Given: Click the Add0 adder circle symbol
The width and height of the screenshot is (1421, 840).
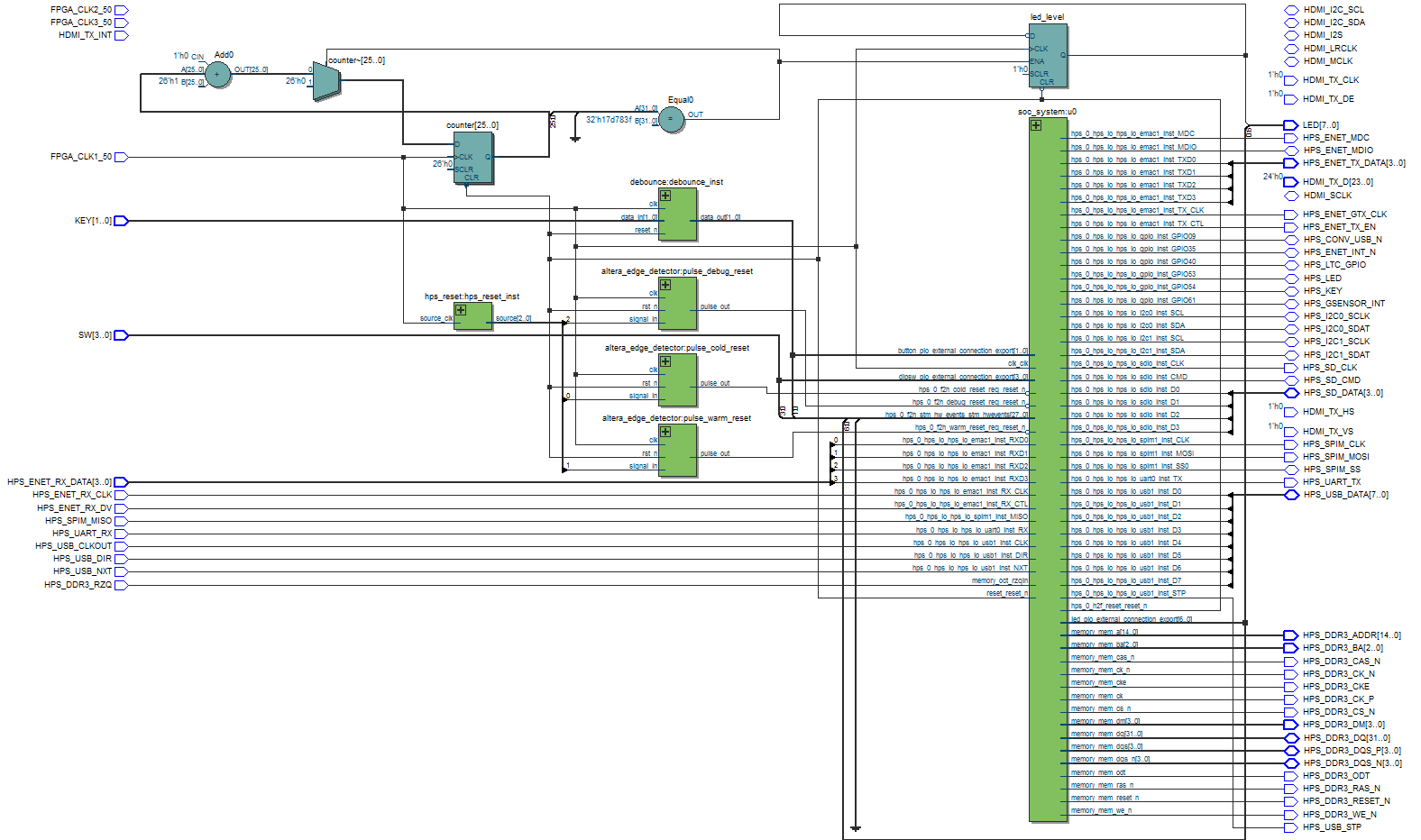Looking at the screenshot, I should coord(217,75).
